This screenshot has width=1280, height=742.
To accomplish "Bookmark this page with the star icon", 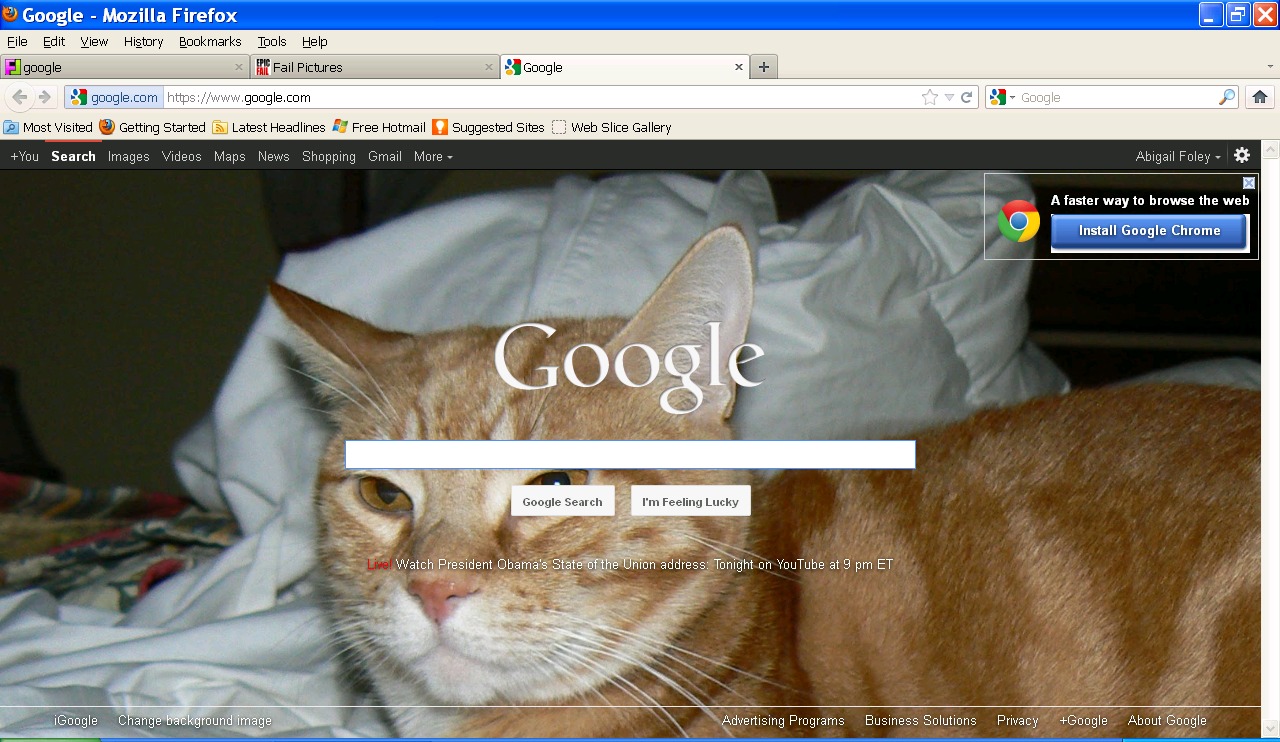I will tap(930, 97).
